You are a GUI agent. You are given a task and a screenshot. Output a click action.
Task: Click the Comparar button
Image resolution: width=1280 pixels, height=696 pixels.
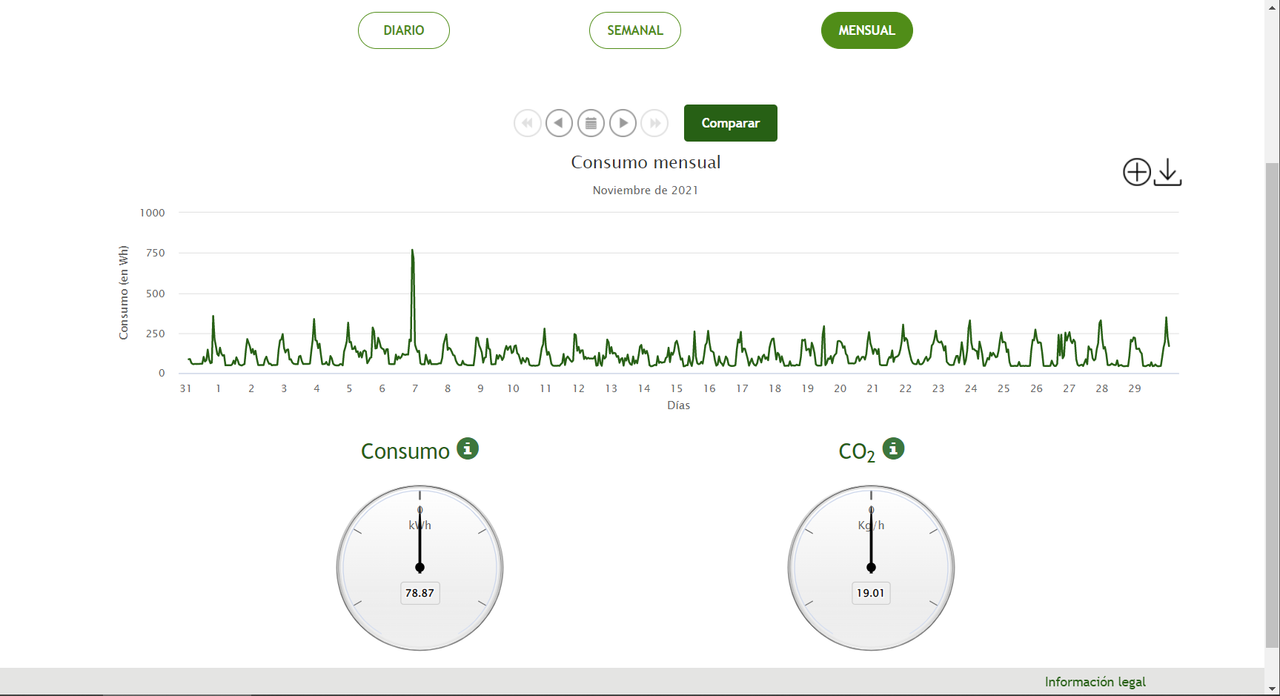pyautogui.click(x=731, y=123)
